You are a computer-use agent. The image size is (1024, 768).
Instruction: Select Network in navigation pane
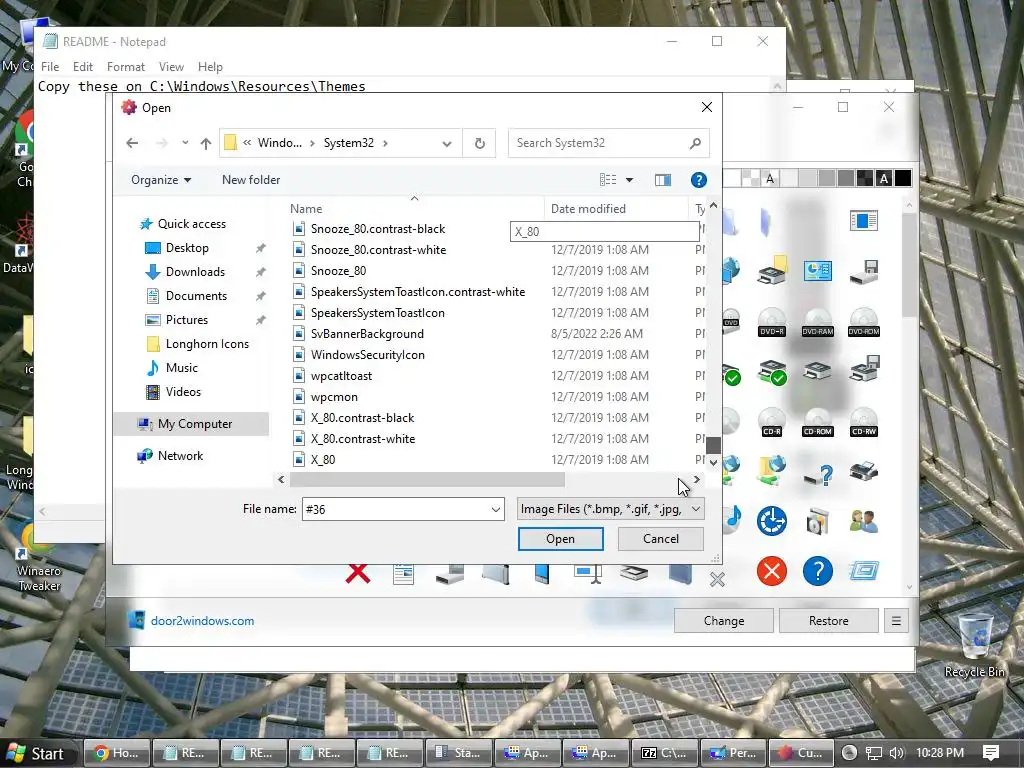[x=180, y=456]
